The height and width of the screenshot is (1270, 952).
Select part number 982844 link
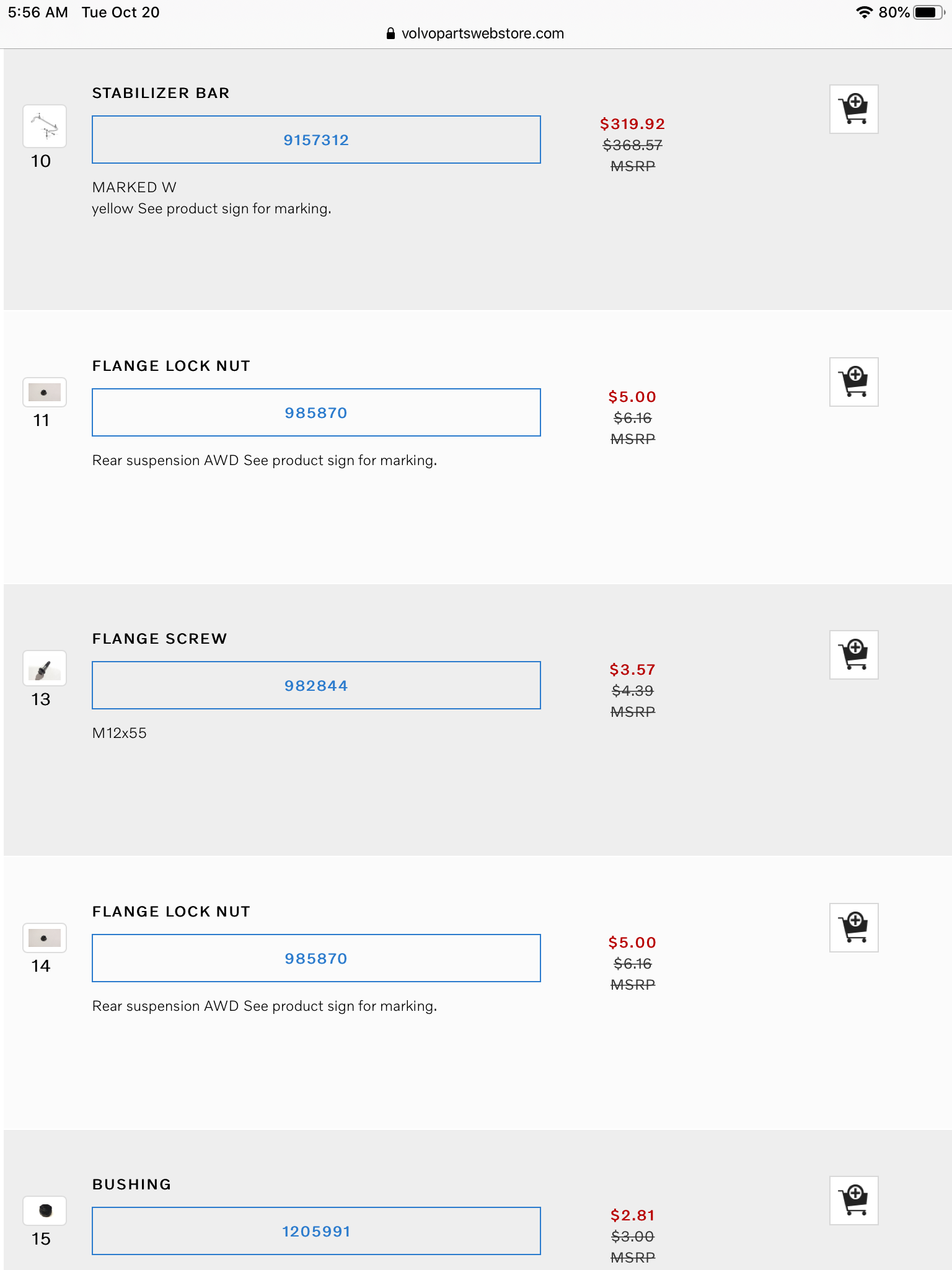(x=316, y=686)
